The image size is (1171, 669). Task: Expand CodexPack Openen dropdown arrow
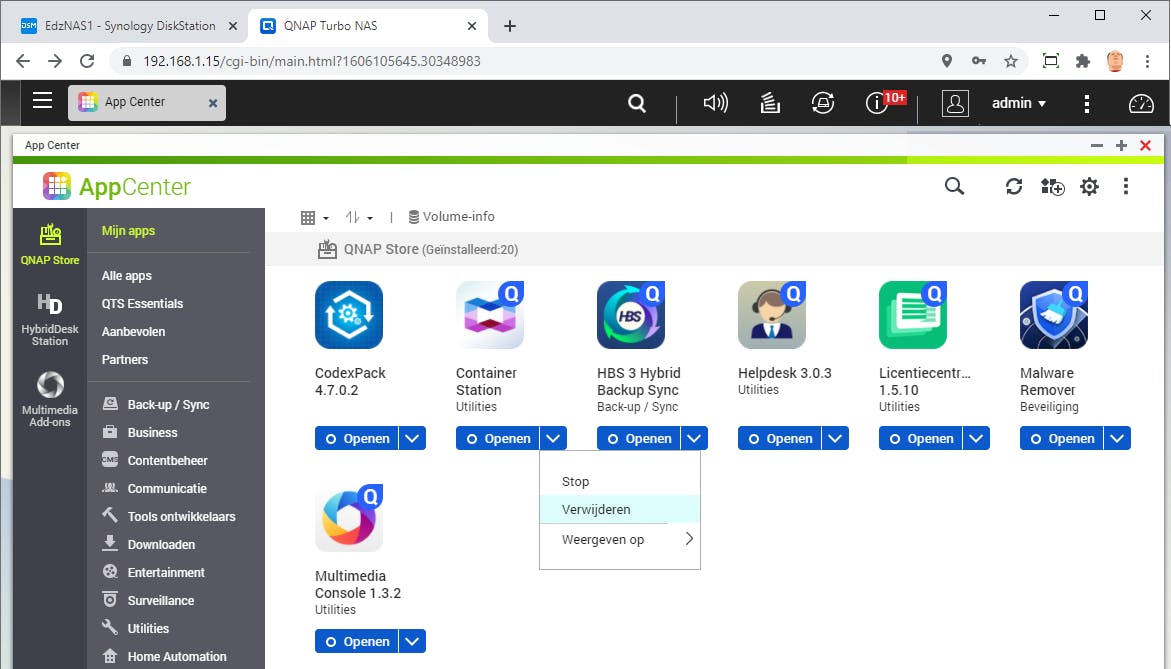click(x=412, y=438)
